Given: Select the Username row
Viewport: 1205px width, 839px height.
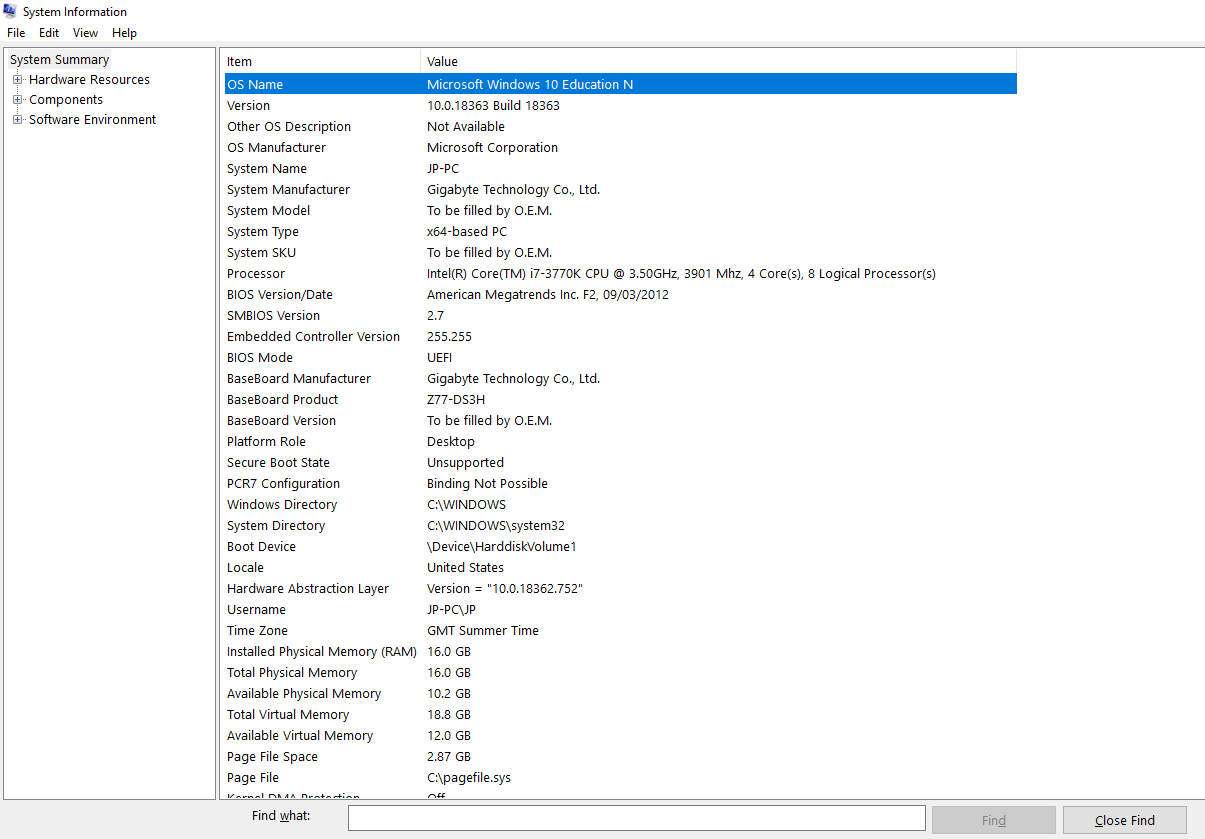Looking at the screenshot, I should tap(620, 610).
